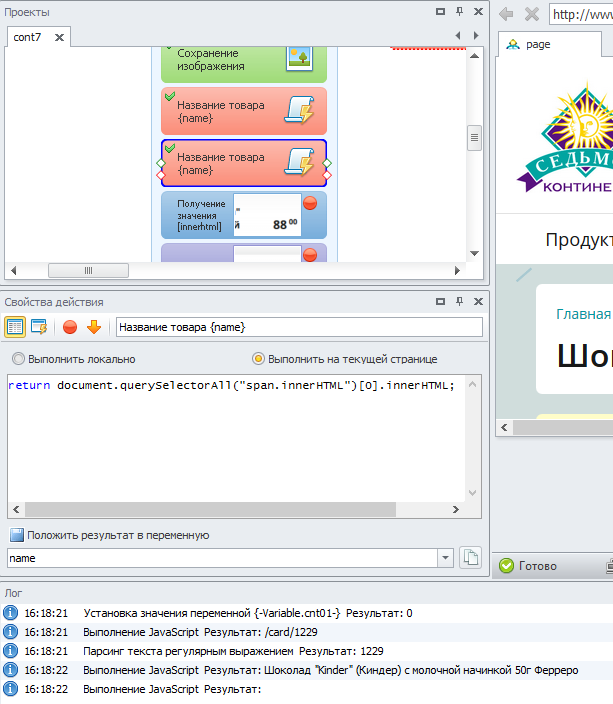The height and width of the screenshot is (704, 613).
Task: Toggle red breakpoint on the bottom purple block
Action: (x=310, y=255)
